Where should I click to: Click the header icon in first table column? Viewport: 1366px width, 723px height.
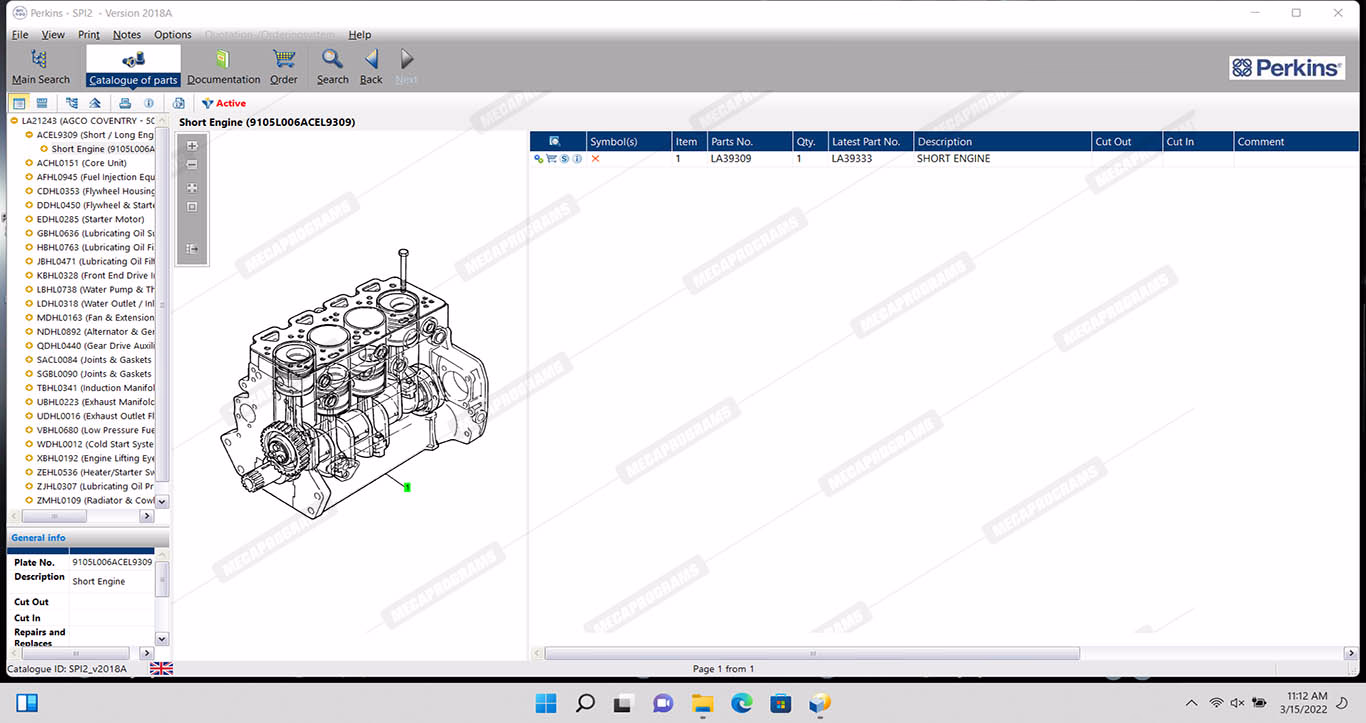point(555,141)
